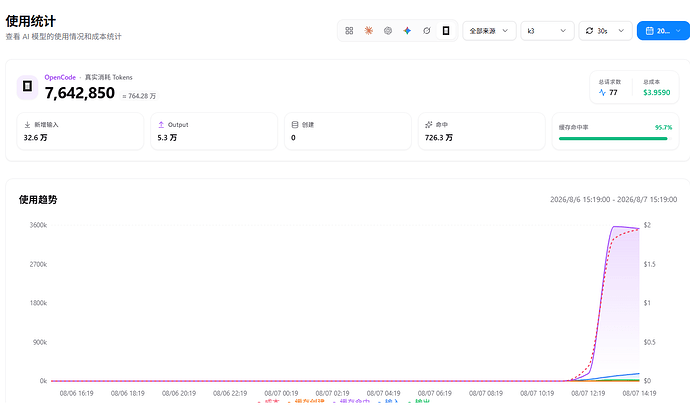Click the 创建 value 0
This screenshot has height=408, width=690.
pyautogui.click(x=293, y=138)
